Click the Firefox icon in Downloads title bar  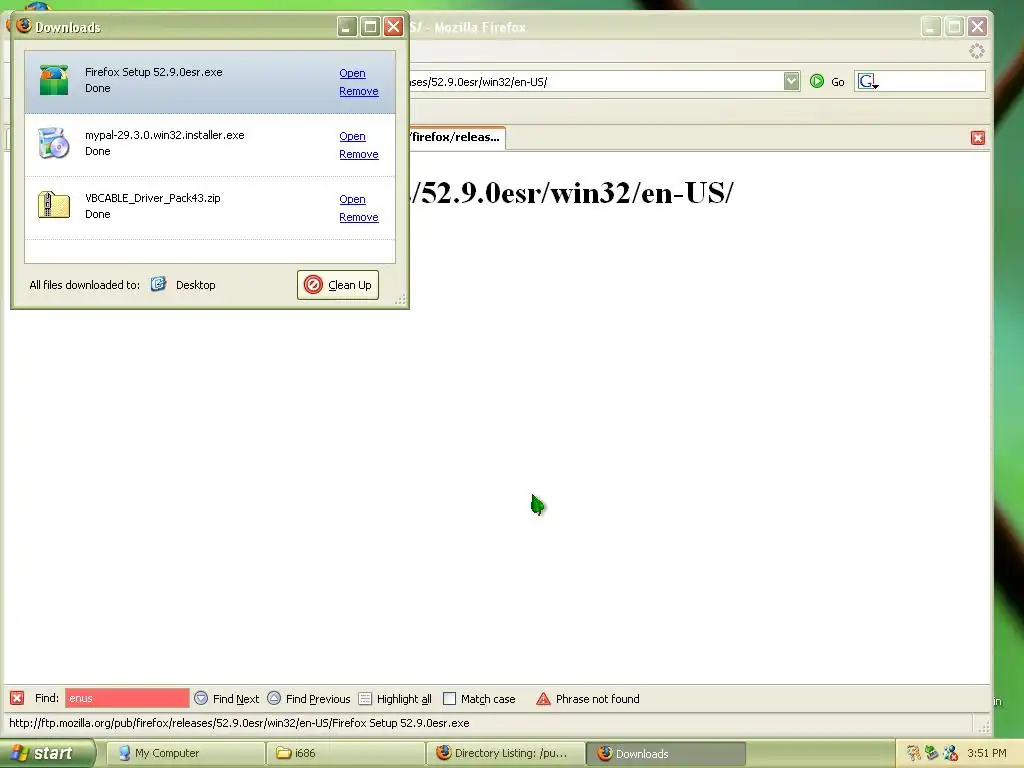coord(24,25)
